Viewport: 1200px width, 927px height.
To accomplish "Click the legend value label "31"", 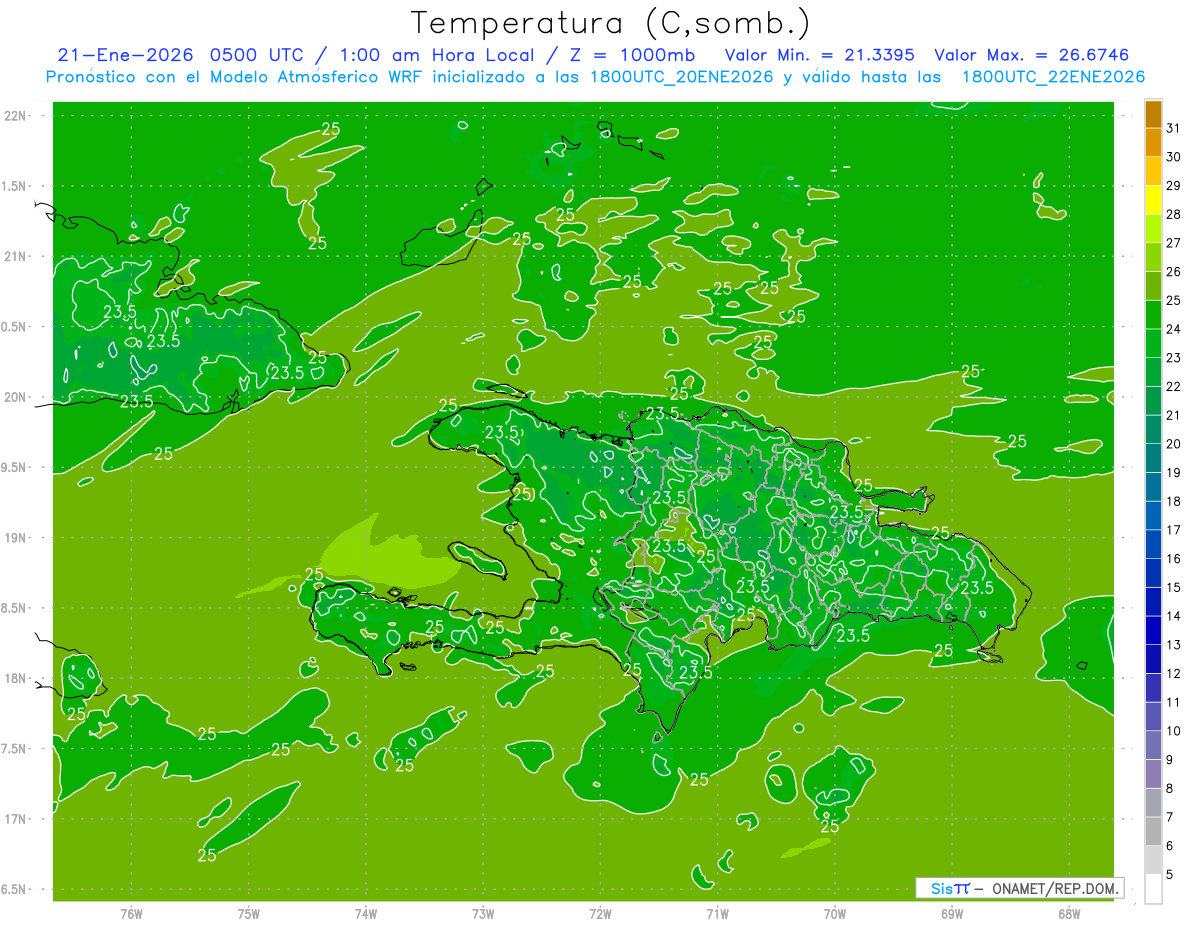I will coord(1174,128).
